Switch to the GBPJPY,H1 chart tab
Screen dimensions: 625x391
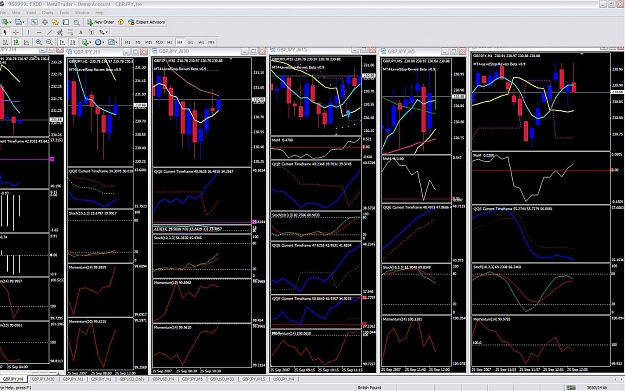coord(101,379)
